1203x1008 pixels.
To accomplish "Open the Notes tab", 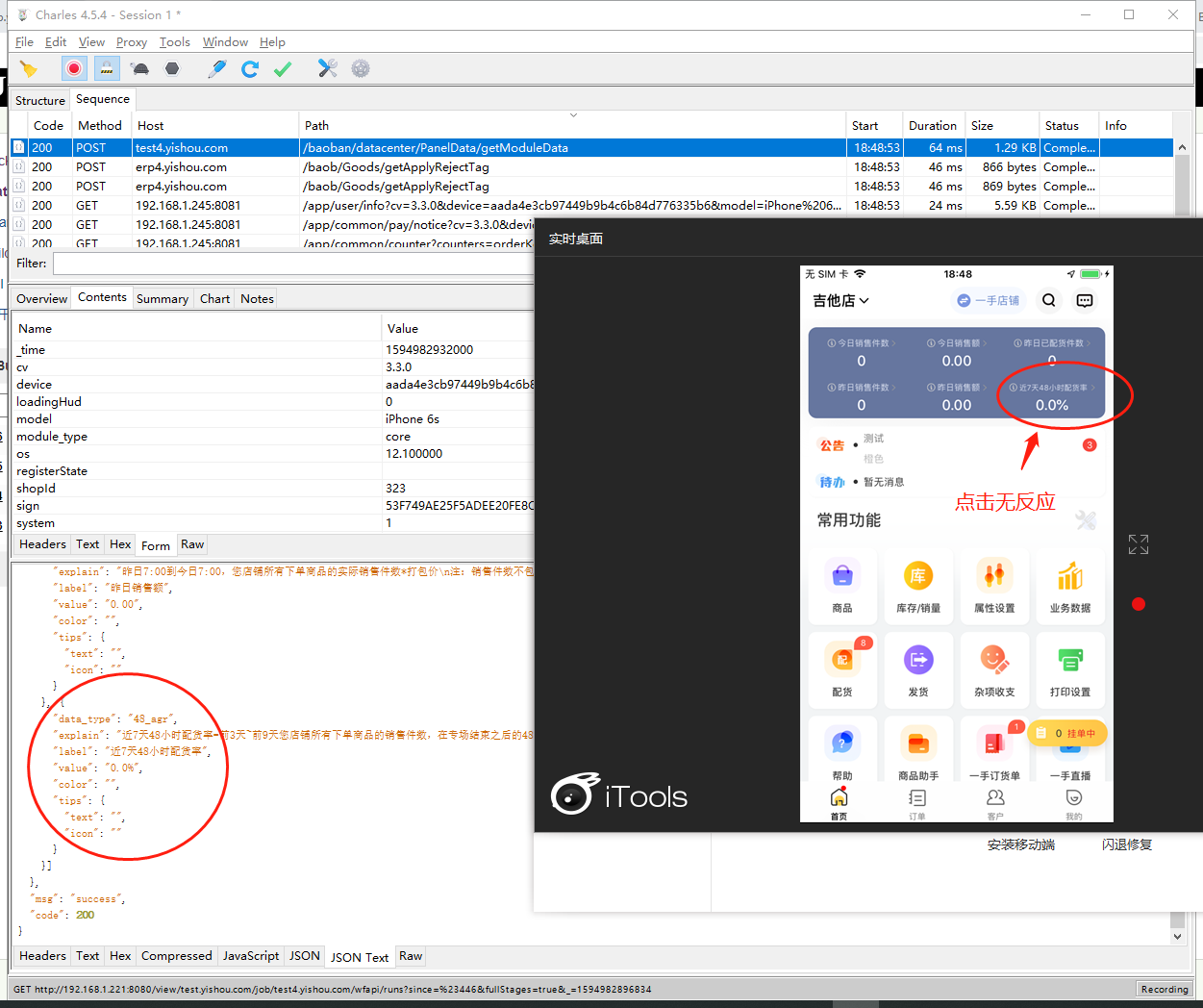I will tap(257, 298).
